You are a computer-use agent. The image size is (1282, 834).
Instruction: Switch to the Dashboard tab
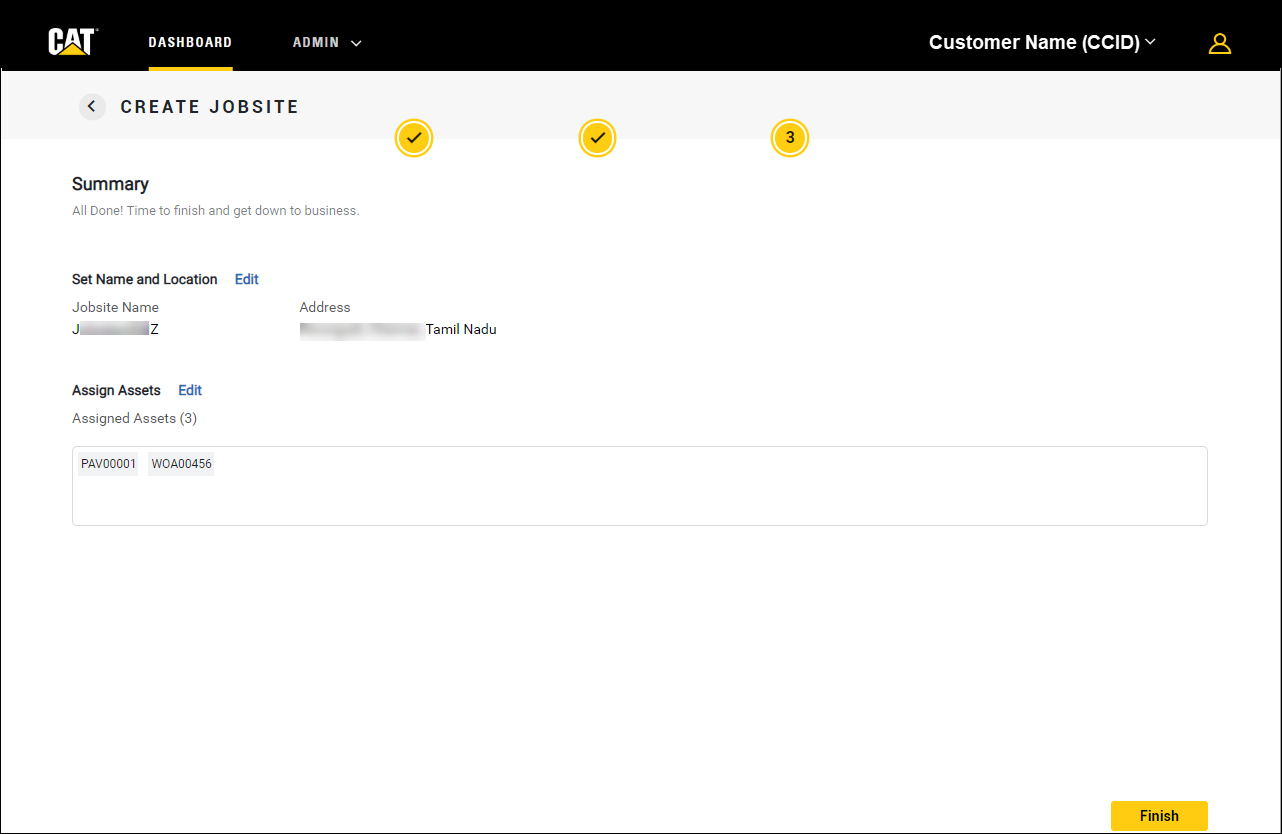(x=190, y=43)
